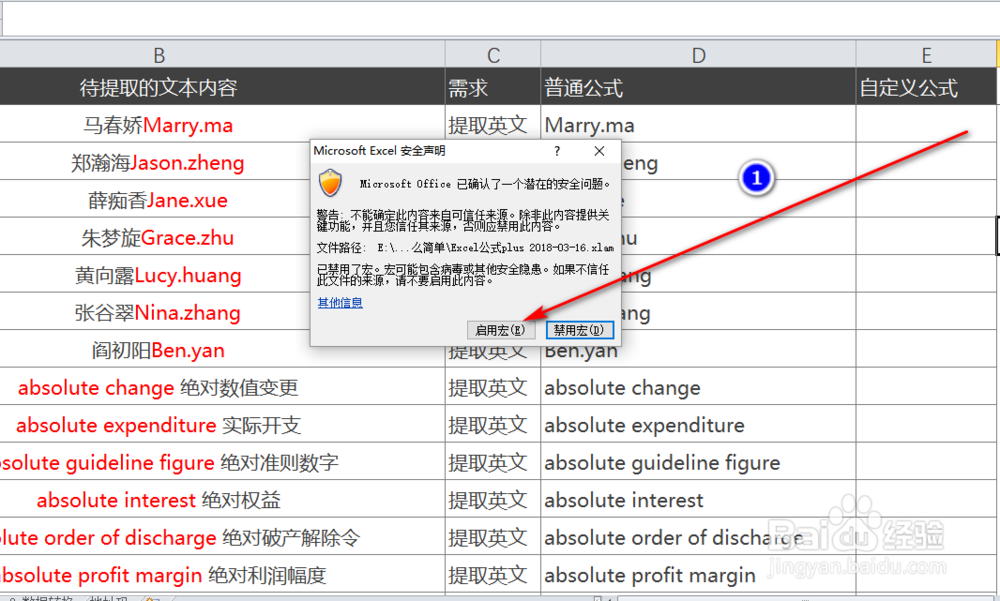1000x601 pixels.
Task: Select column E header labeled 自定义公式
Action: 926,54
